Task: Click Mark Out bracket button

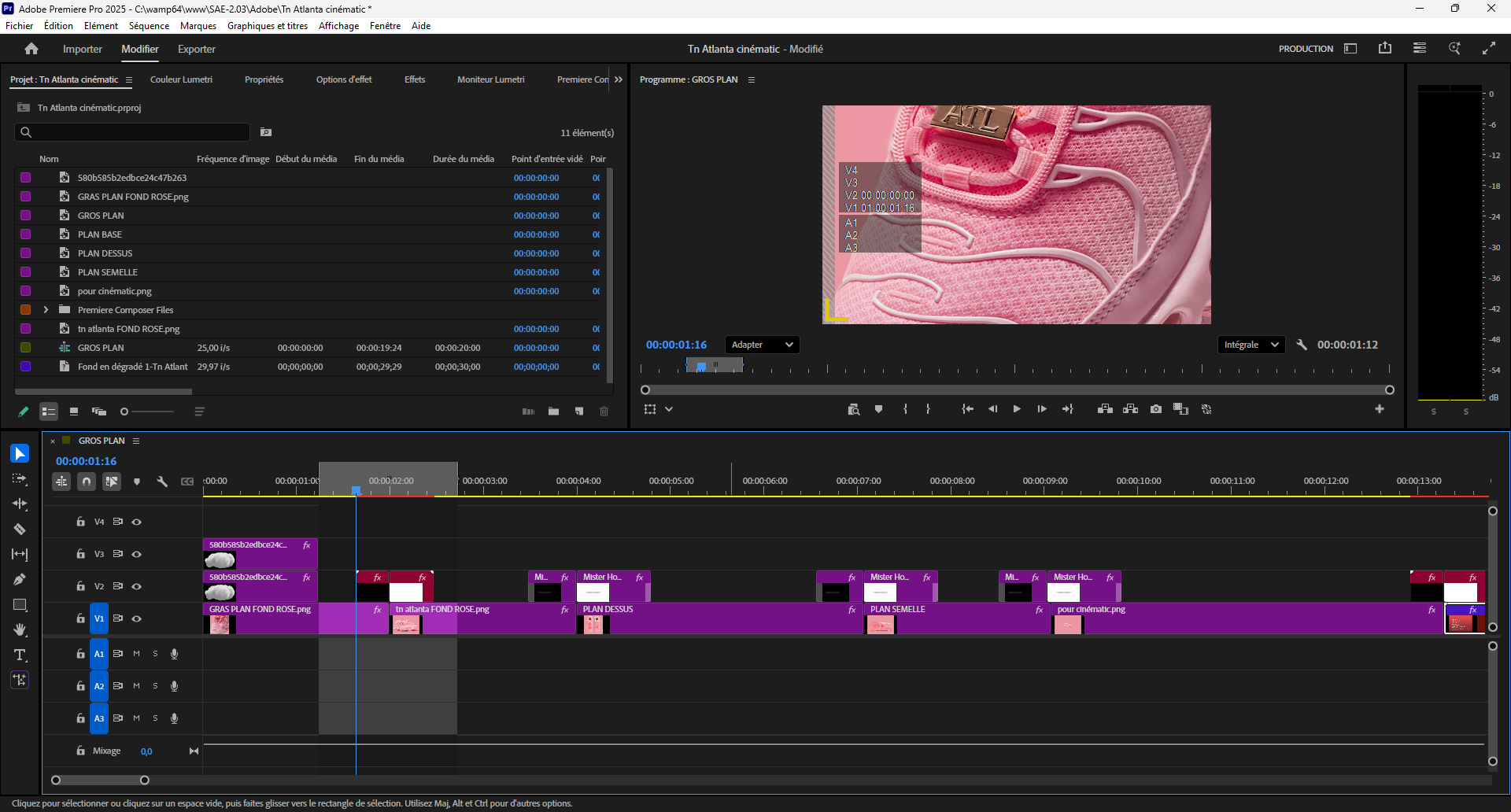Action: point(929,409)
